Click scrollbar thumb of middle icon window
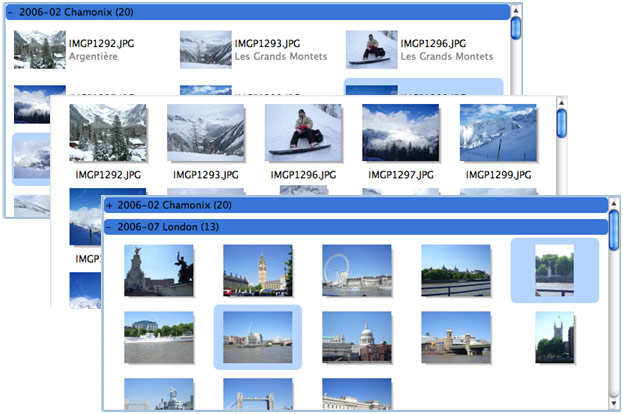Screen dimensions: 623x414 click(561, 123)
